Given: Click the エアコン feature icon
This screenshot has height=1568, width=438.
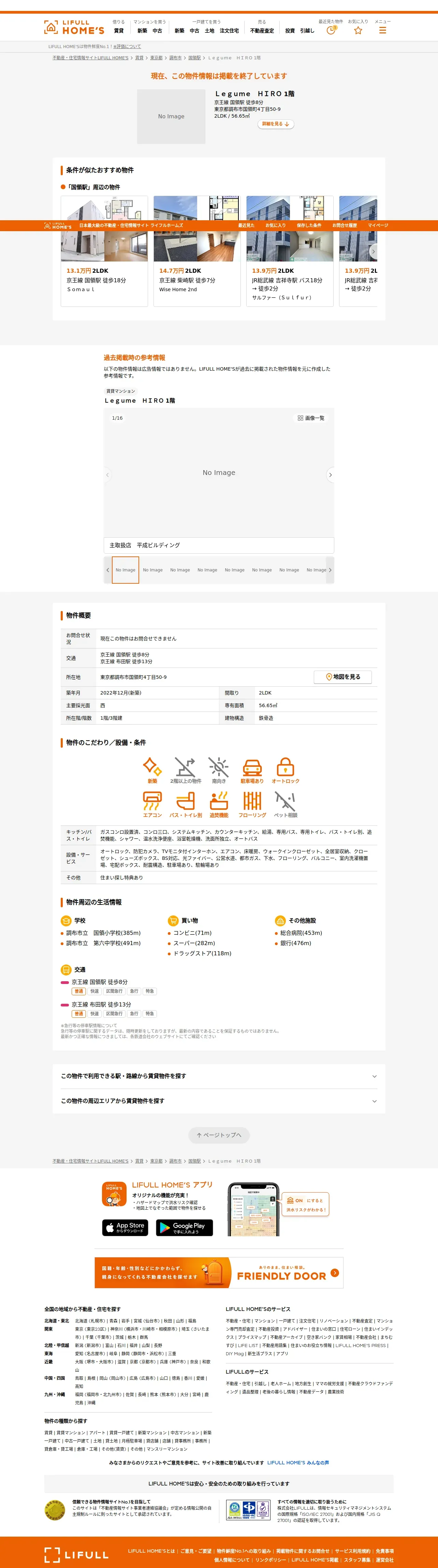Looking at the screenshot, I should (152, 801).
